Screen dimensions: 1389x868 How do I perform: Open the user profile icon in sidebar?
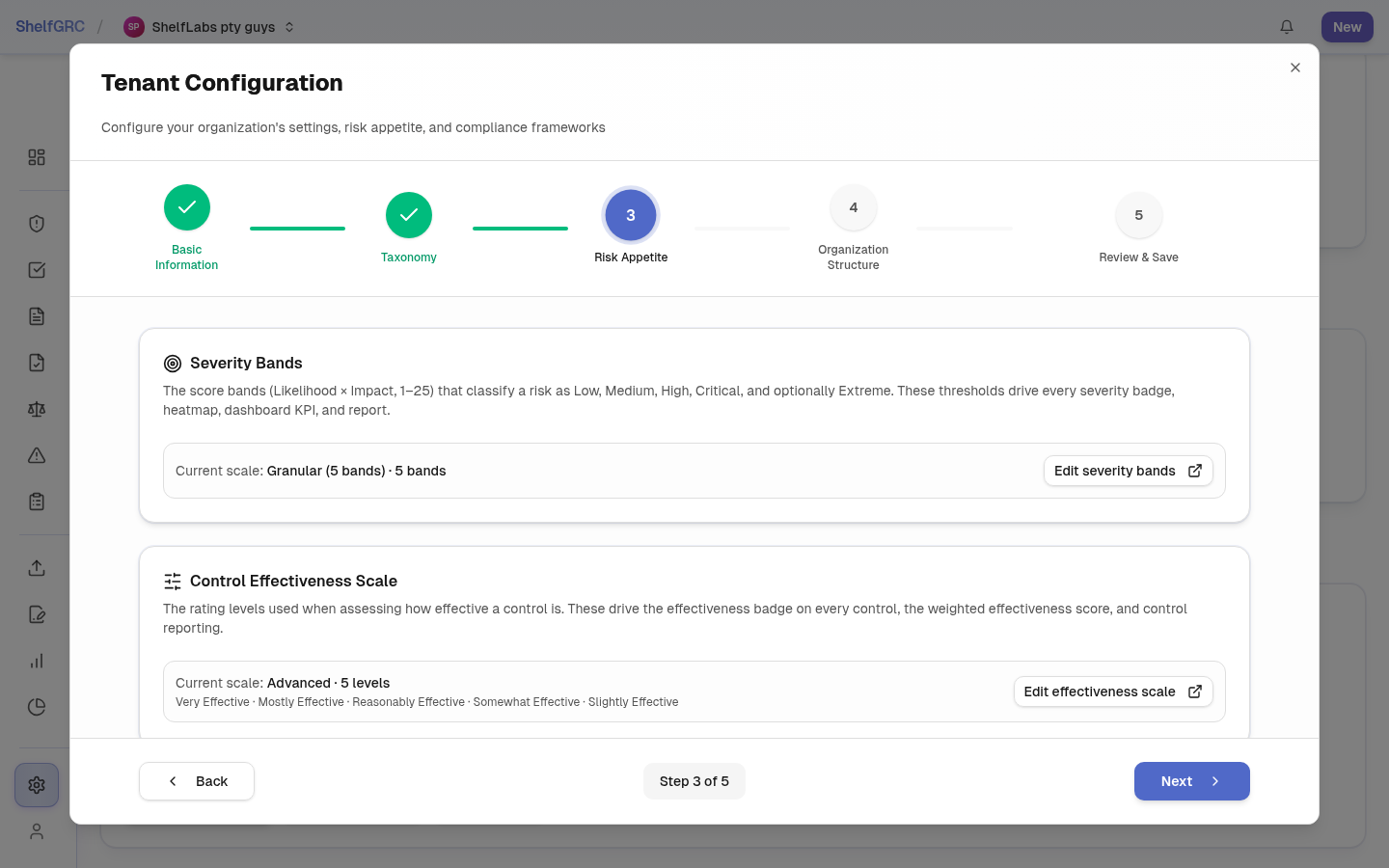coord(37,831)
